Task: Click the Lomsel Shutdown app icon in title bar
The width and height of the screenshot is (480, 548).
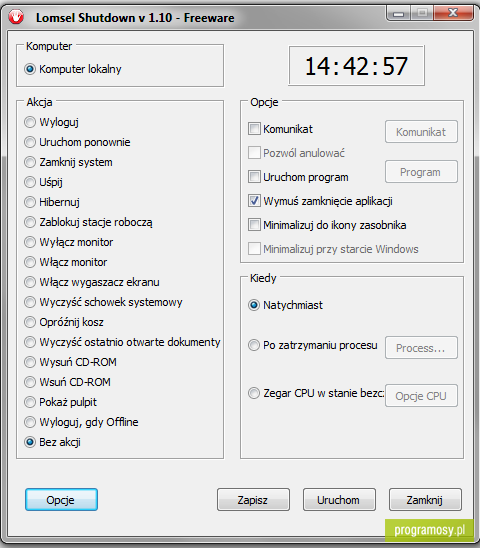Action: coord(16,17)
